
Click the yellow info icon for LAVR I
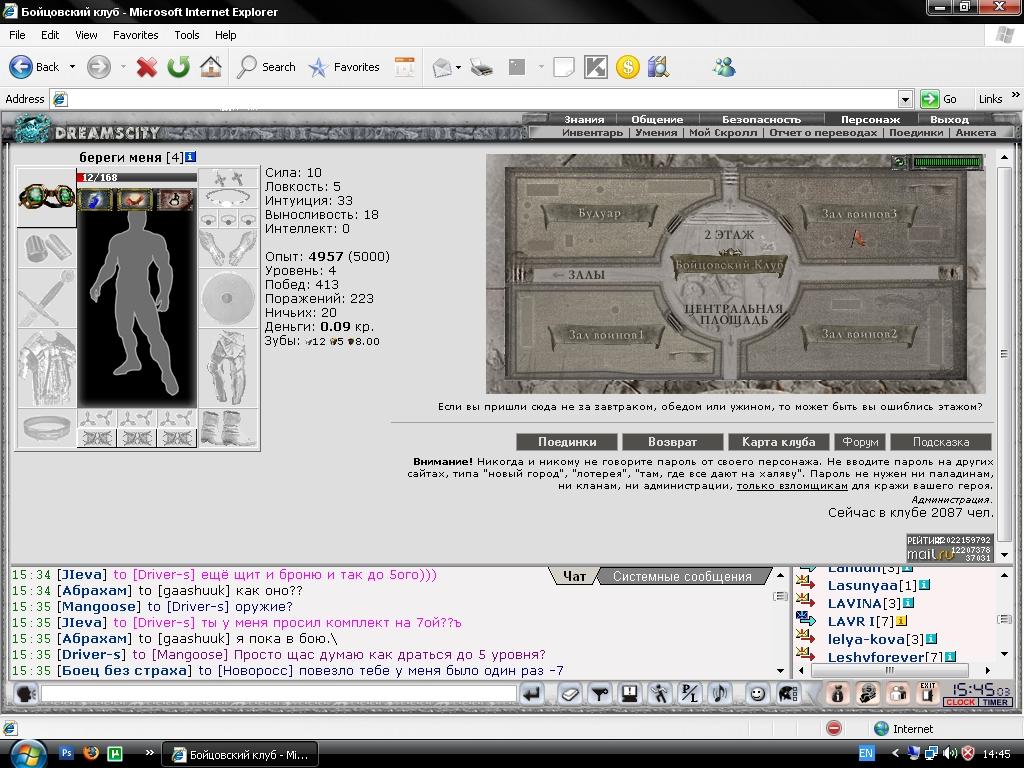point(901,620)
